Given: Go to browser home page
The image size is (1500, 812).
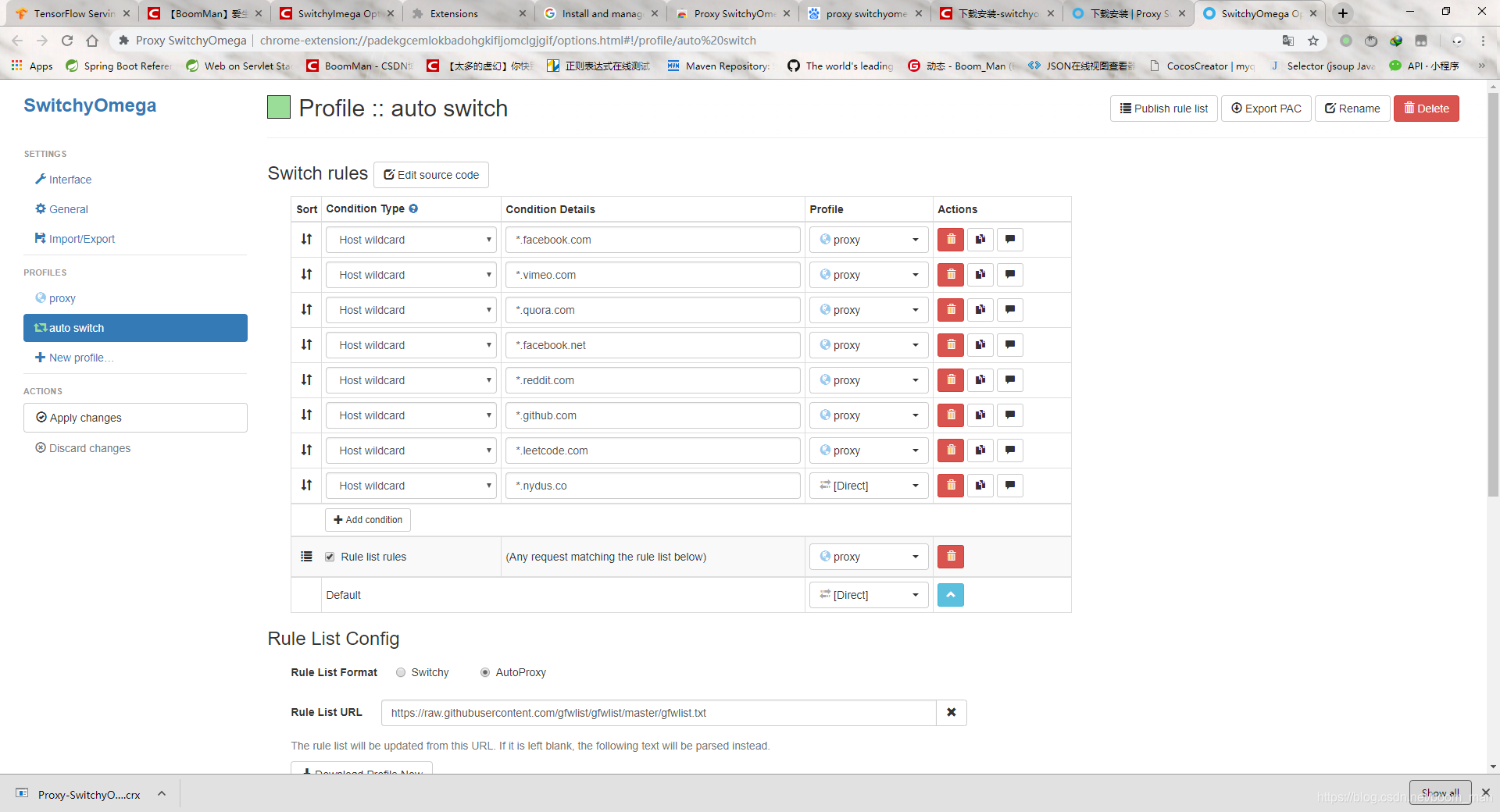Looking at the screenshot, I should click(x=92, y=41).
